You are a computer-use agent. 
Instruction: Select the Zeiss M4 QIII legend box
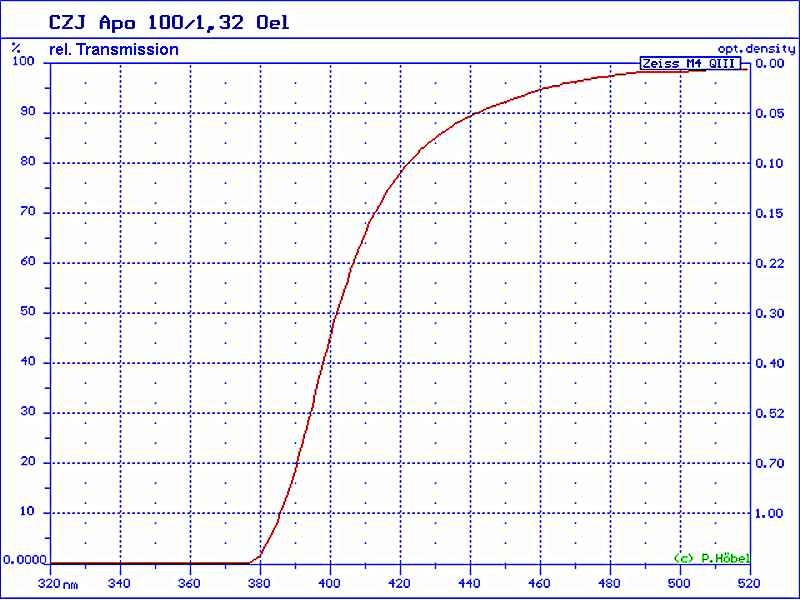(x=690, y=64)
